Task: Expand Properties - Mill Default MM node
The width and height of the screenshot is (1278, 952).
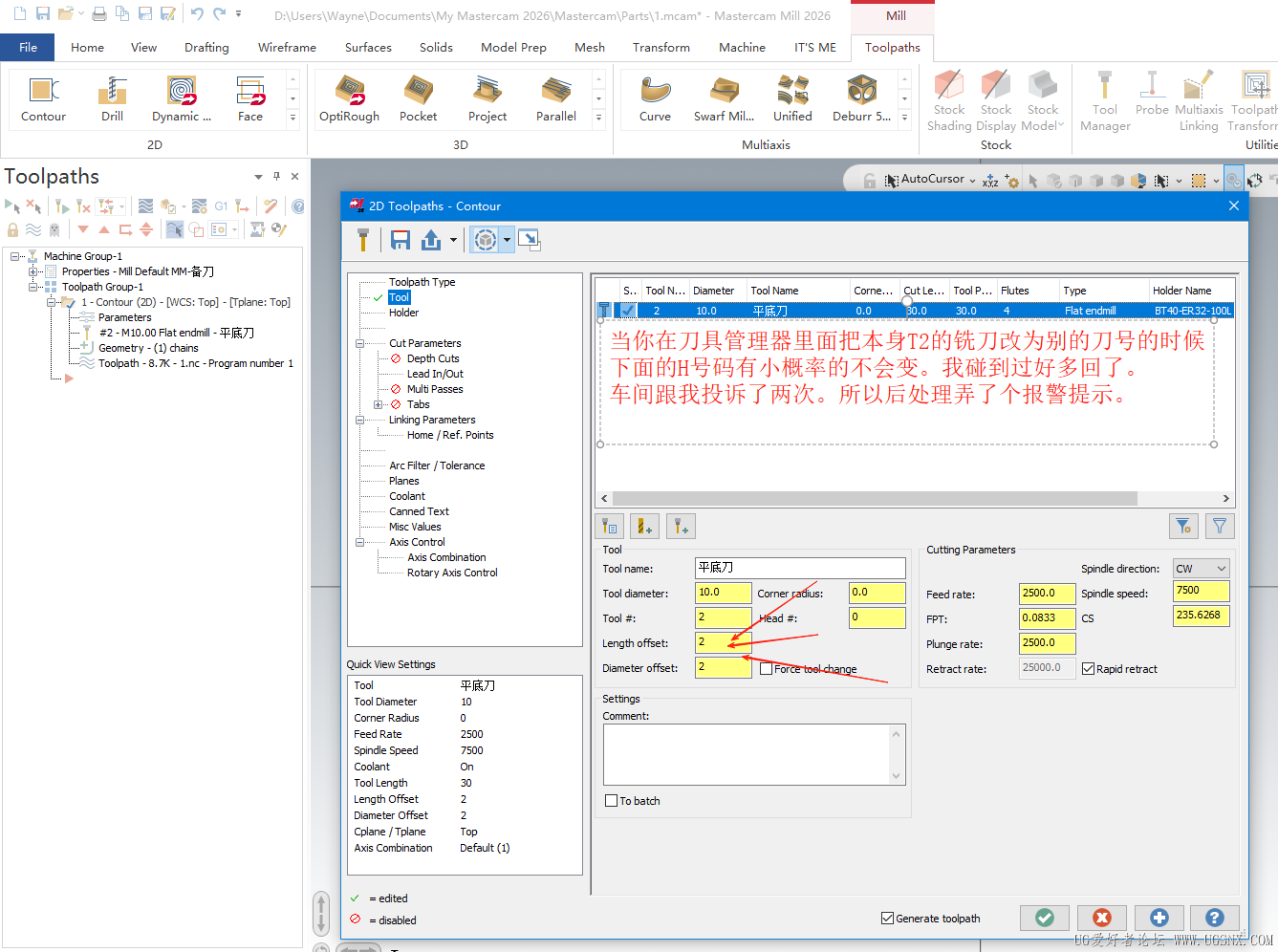Action: 33,271
